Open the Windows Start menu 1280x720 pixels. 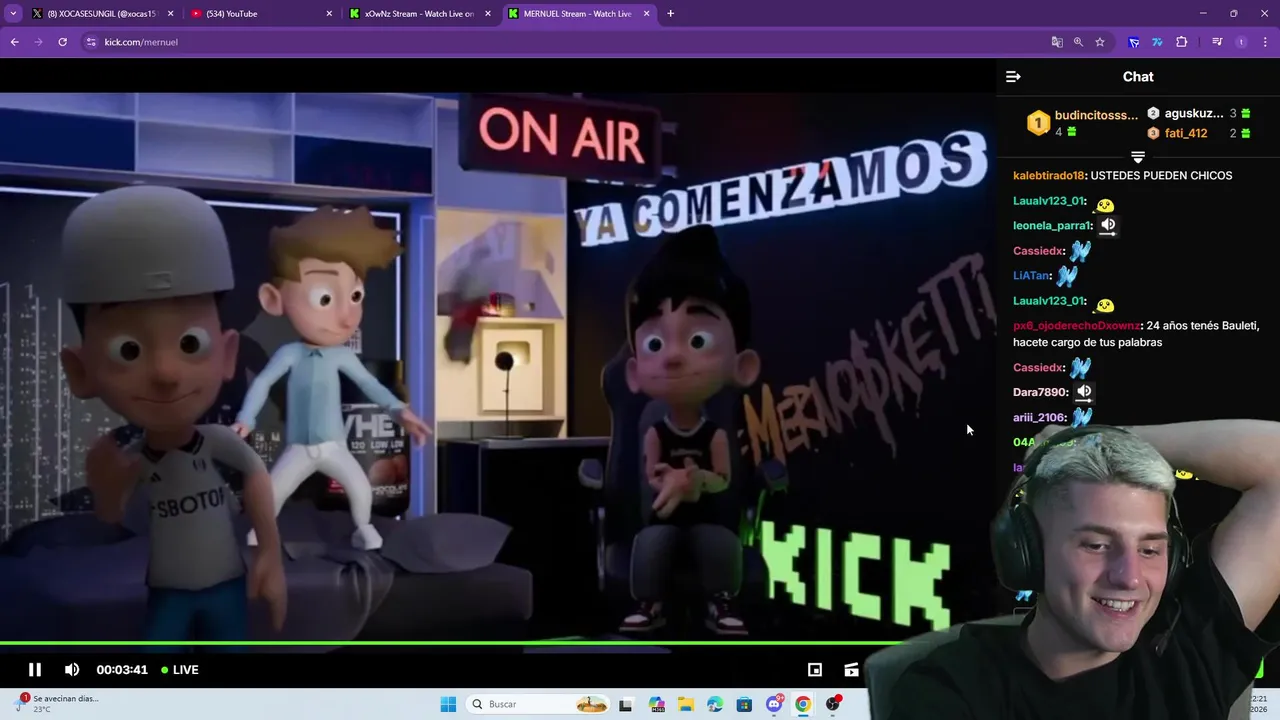point(448,704)
